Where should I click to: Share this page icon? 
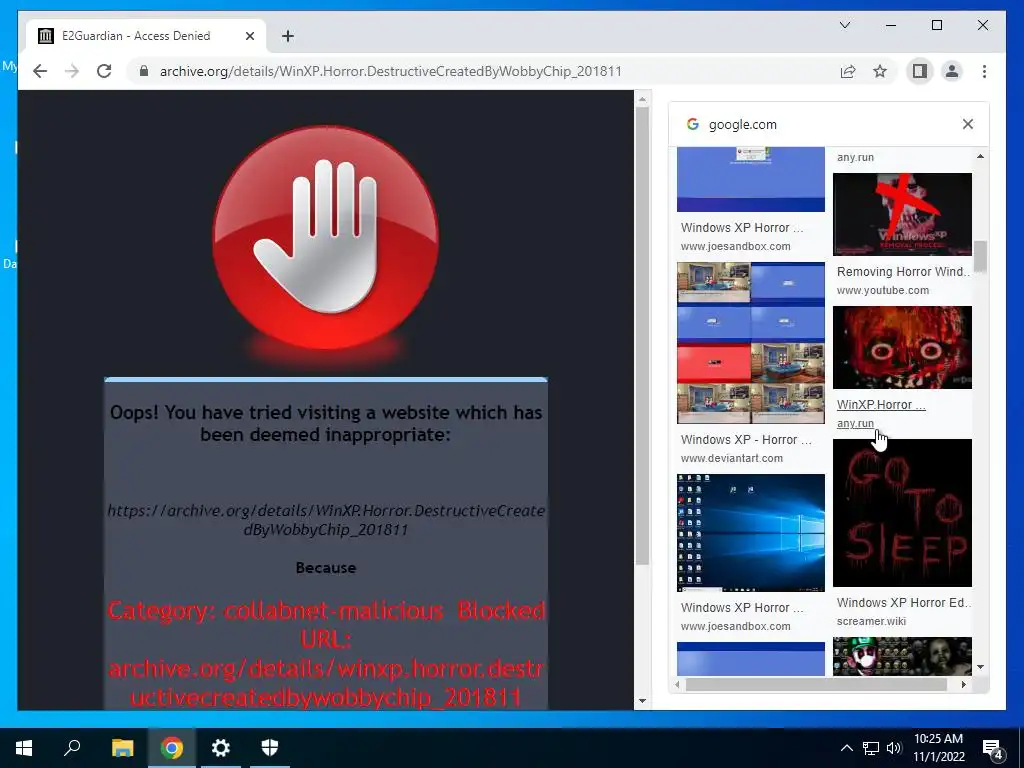pyautogui.click(x=848, y=71)
